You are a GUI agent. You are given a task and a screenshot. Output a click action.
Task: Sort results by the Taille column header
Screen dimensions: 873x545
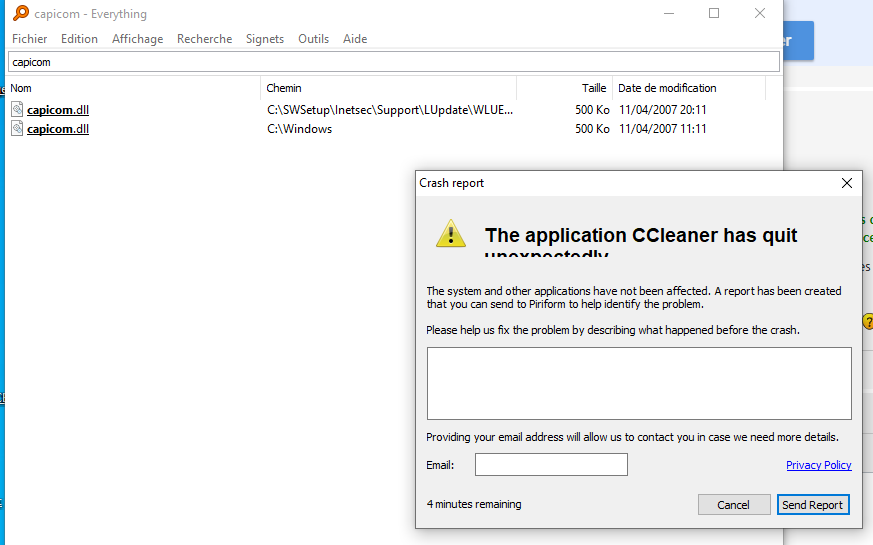point(565,88)
